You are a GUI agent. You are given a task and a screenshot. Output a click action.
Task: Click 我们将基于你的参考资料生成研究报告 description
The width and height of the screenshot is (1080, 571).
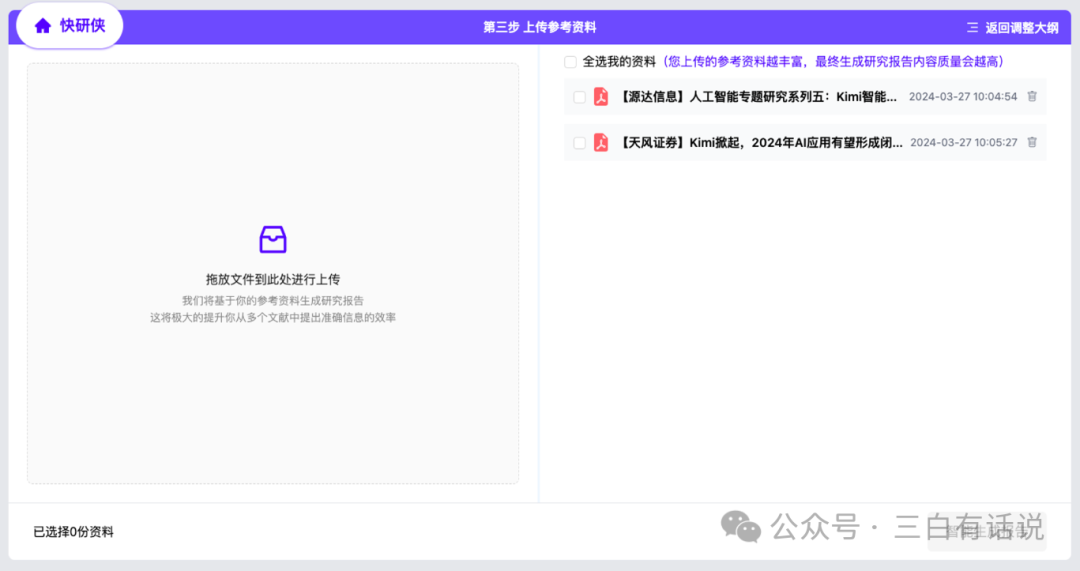pyautogui.click(x=273, y=300)
